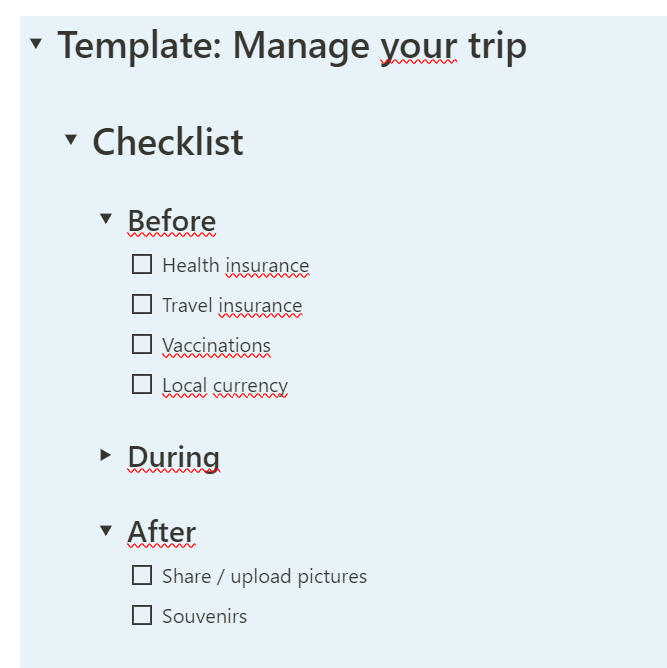This screenshot has height=668, width=667.
Task: Click the 'Health insurance' item text
Action: [235, 266]
